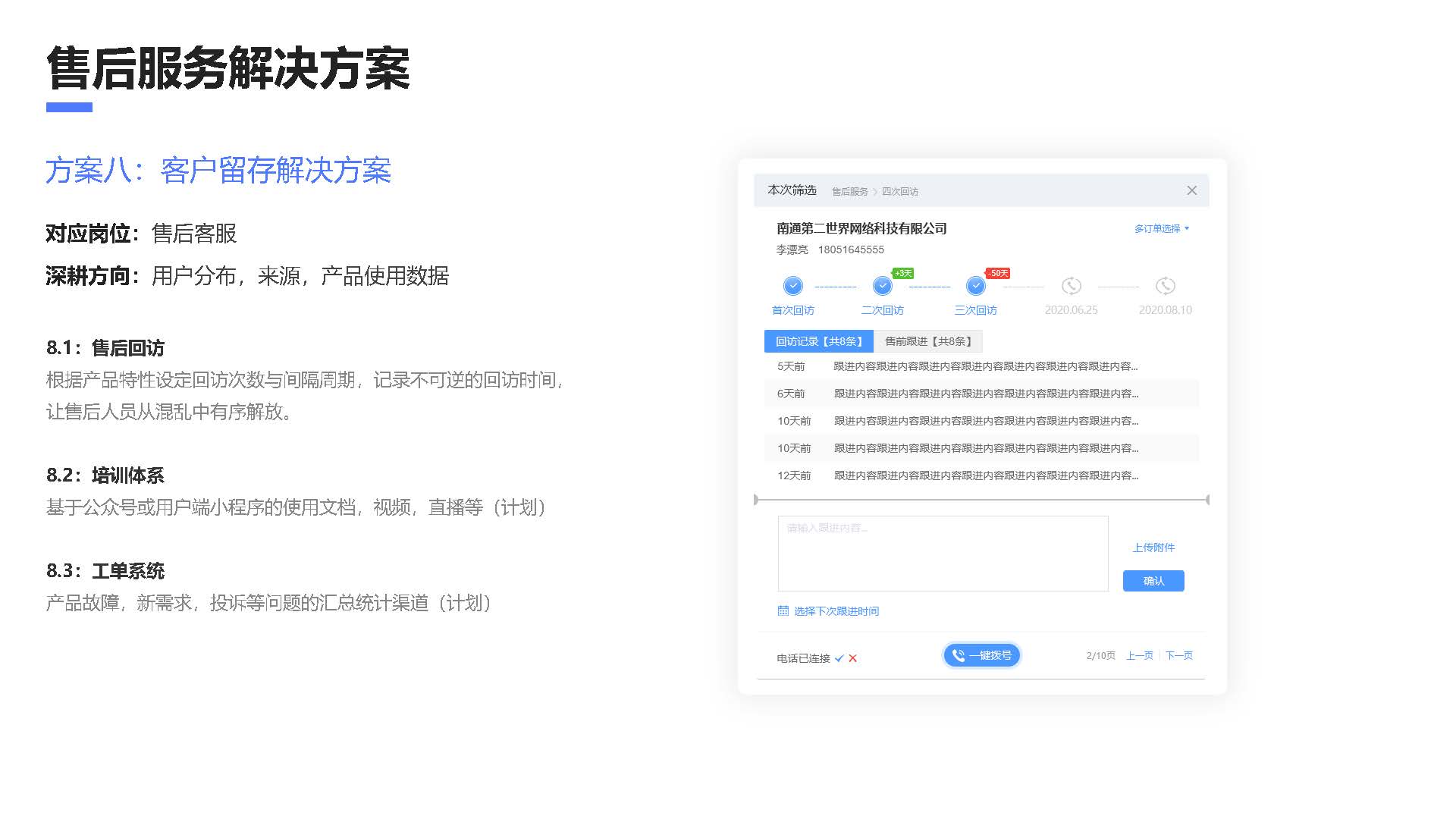This screenshot has width=1456, height=819.
Task: Click into the 请输入跟进内容 text box
Action: pyautogui.click(x=943, y=554)
